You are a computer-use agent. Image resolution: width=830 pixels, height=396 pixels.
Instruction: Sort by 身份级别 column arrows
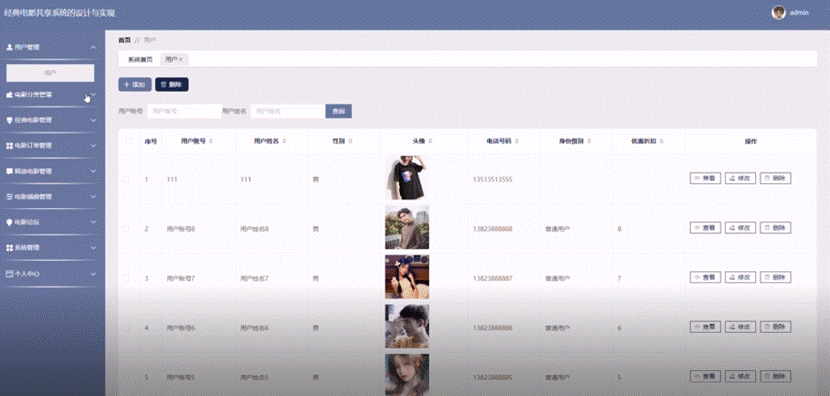tap(589, 141)
